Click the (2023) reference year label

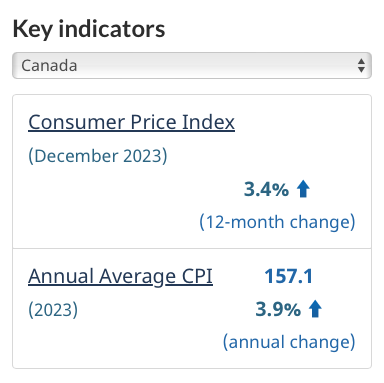pyautogui.click(x=53, y=310)
